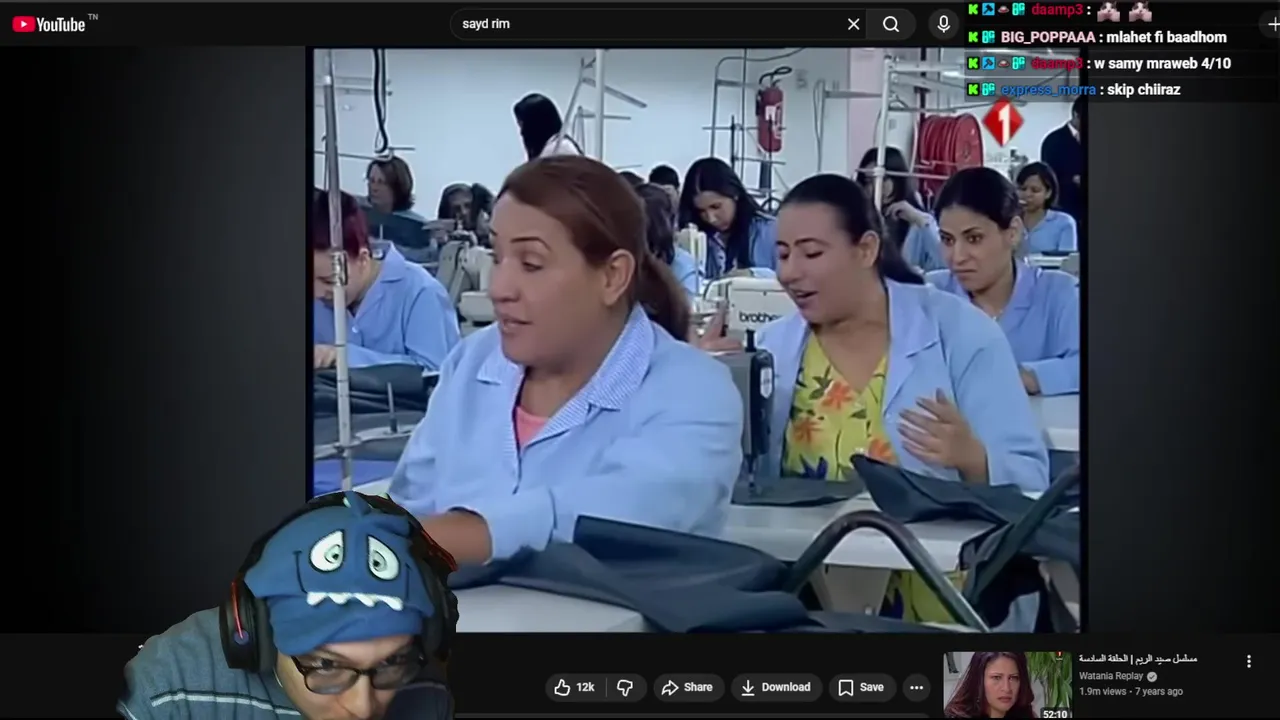Screen dimensions: 1280x720
Task: Start voice search with microphone icon
Action: [x=943, y=24]
